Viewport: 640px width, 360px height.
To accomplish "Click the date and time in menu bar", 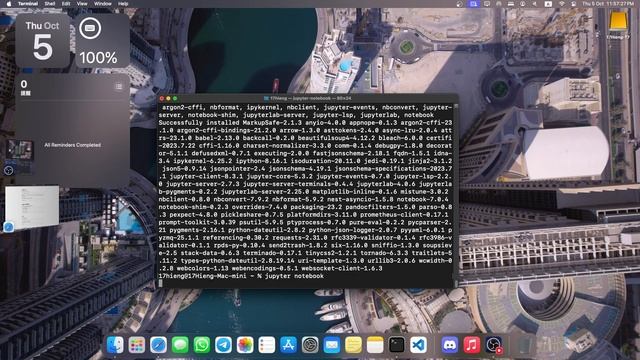I will 608,4.
